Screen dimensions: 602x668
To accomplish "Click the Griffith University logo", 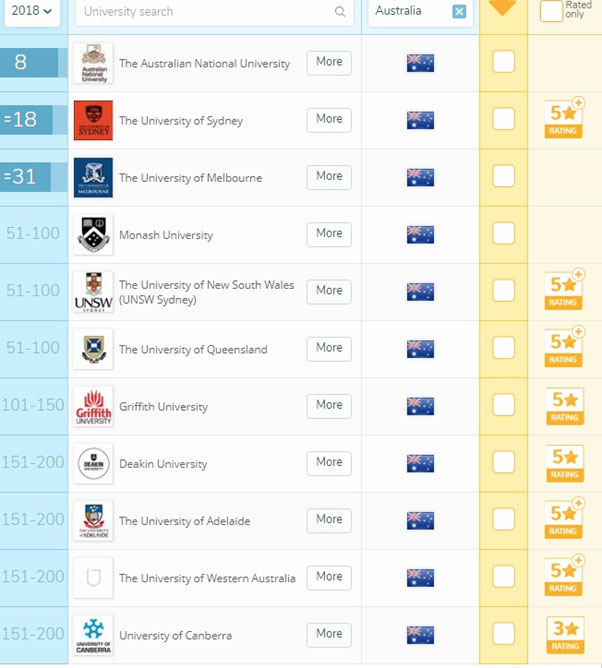I will tap(93, 406).
